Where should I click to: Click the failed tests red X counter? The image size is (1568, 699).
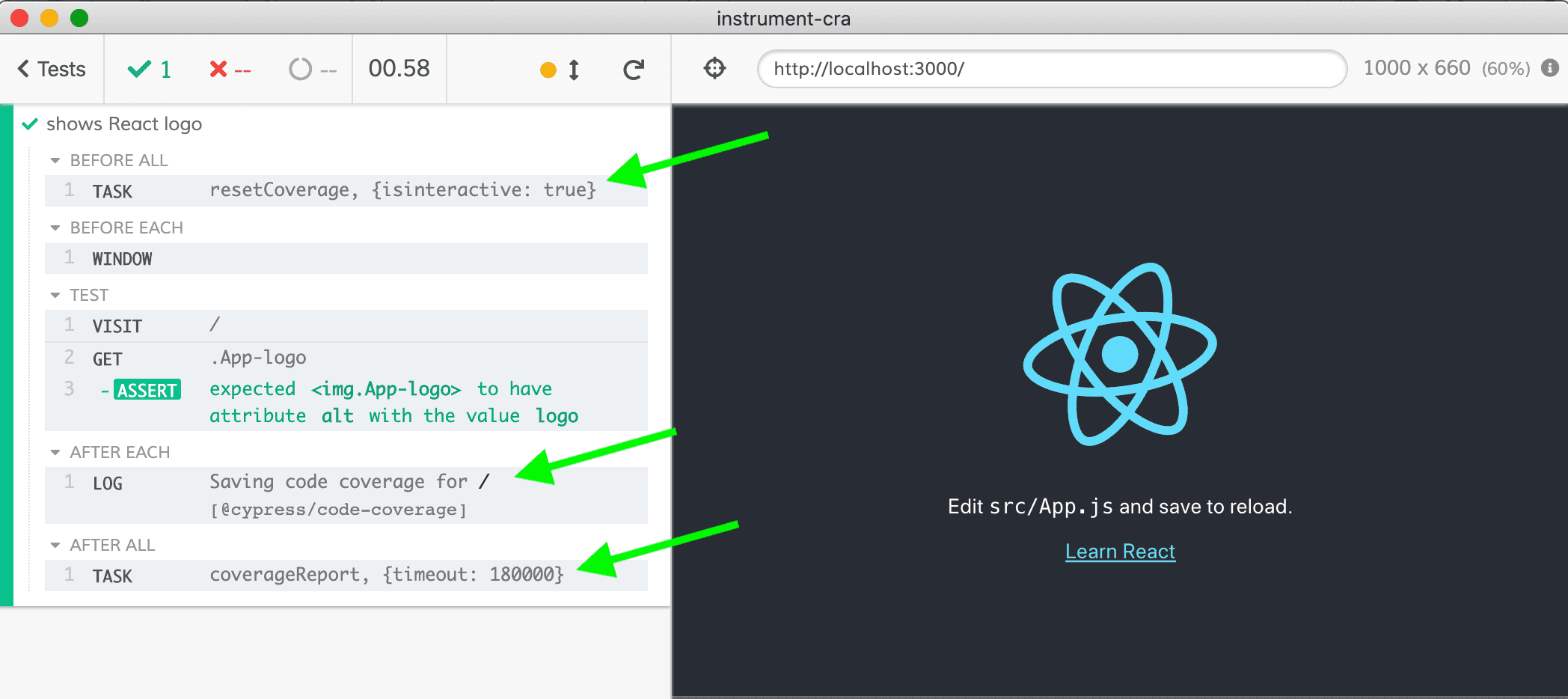click(x=230, y=70)
